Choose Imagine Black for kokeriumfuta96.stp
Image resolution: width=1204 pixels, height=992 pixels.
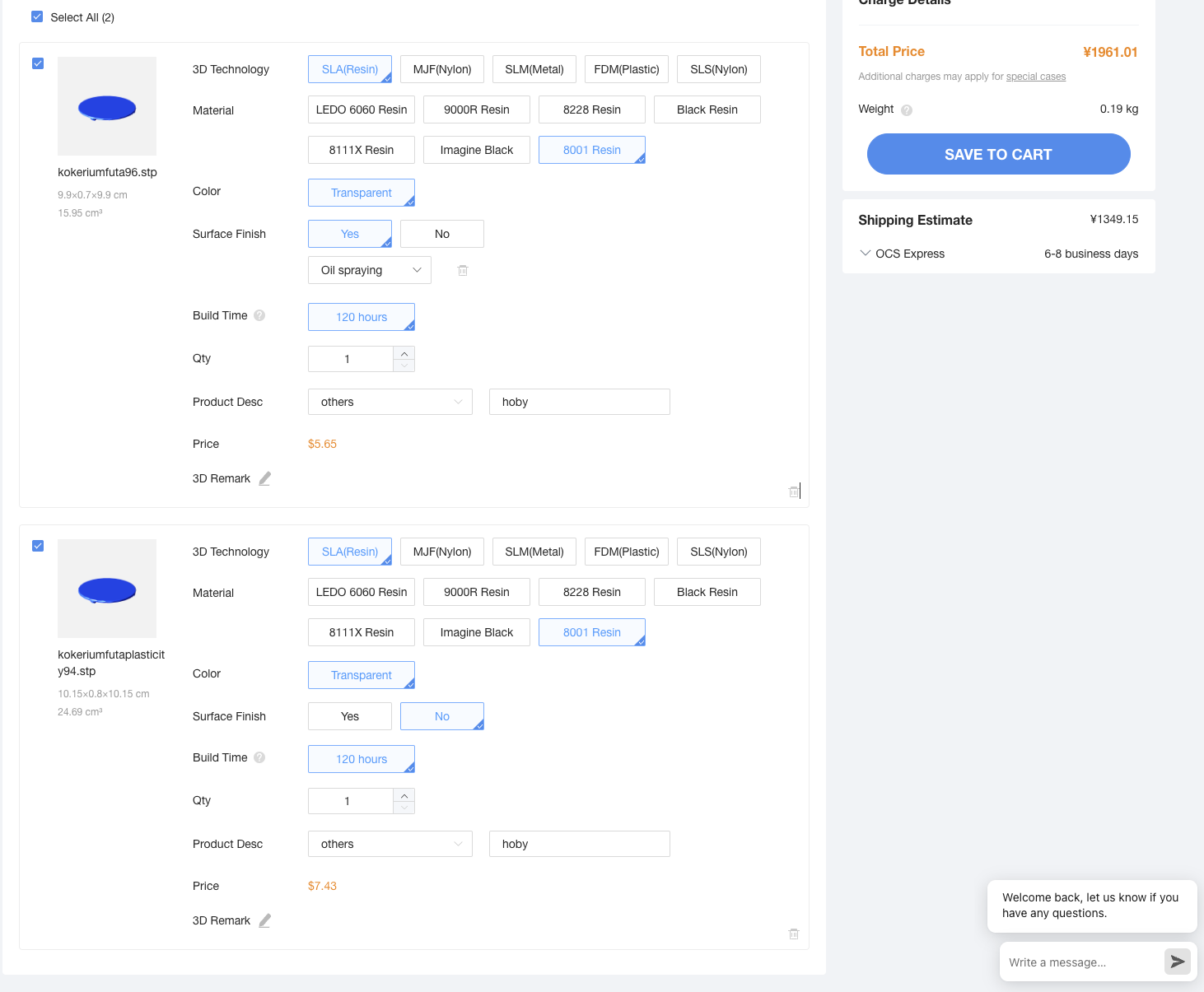pyautogui.click(x=477, y=150)
